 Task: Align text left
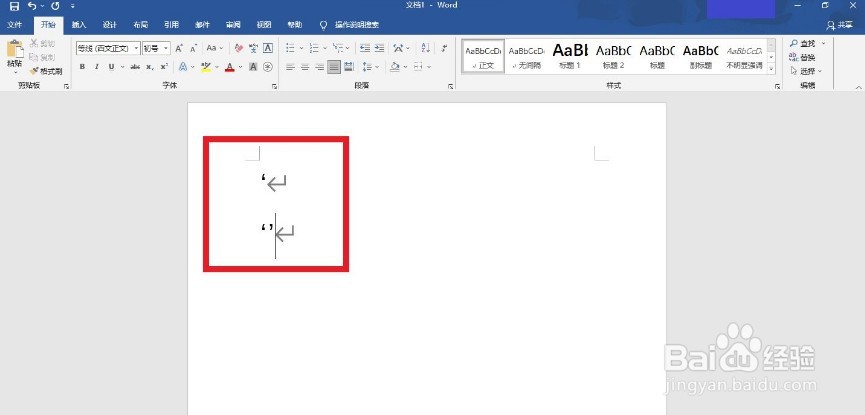pyautogui.click(x=291, y=67)
